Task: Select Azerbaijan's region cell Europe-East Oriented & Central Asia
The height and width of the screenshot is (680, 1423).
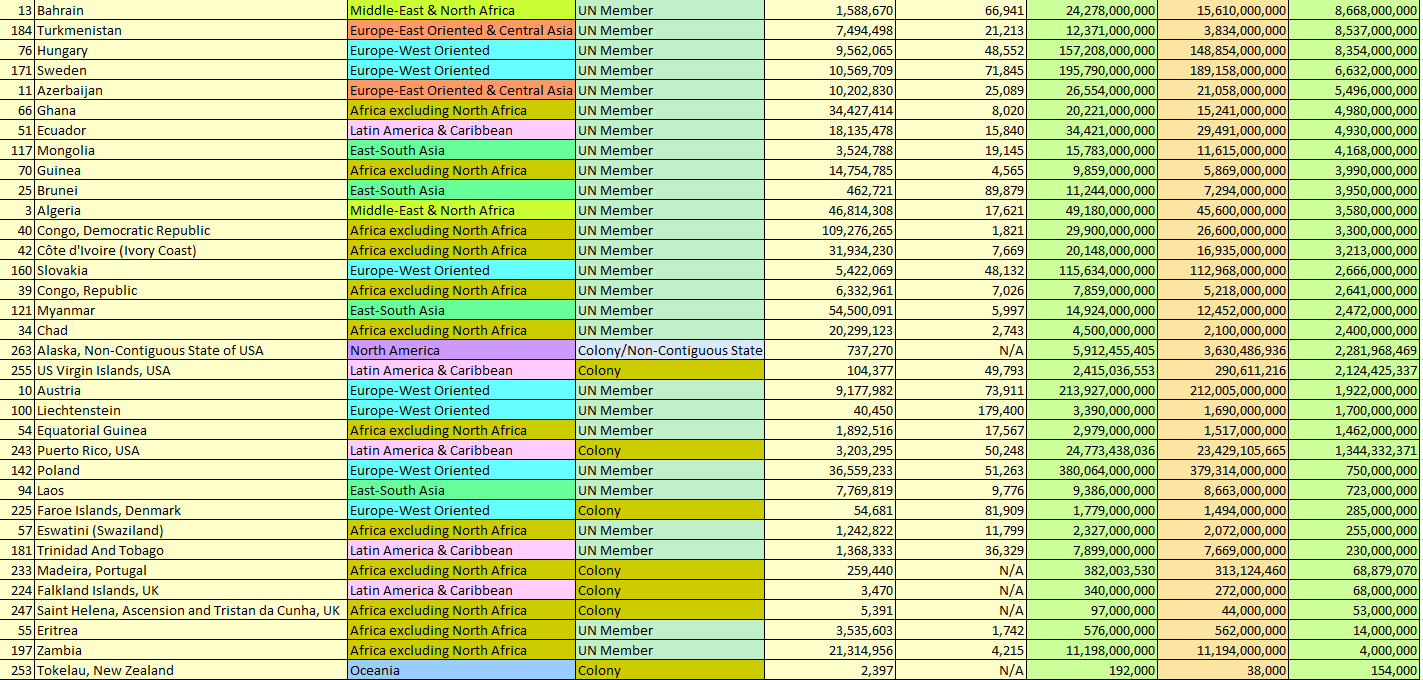Action: pos(461,90)
